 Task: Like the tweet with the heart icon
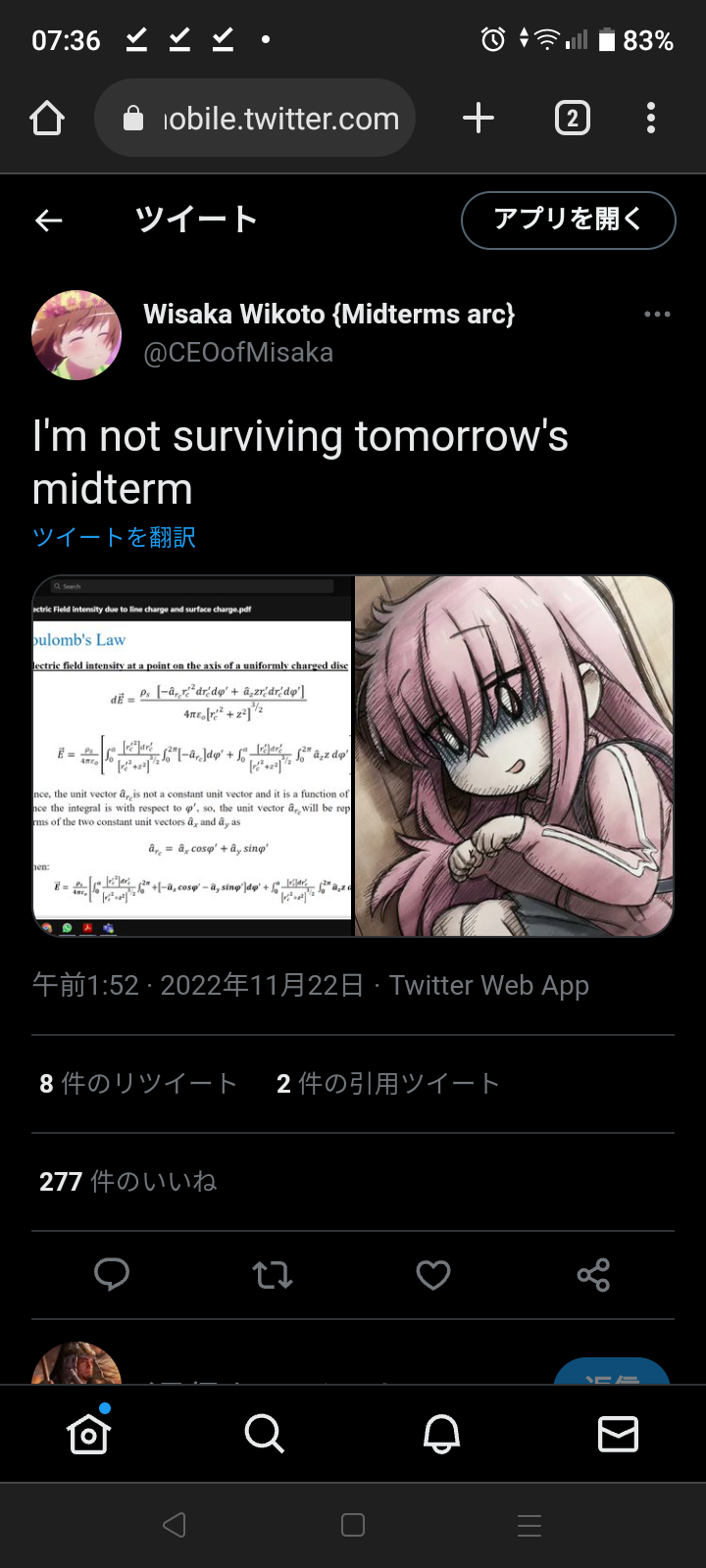[x=433, y=1274]
